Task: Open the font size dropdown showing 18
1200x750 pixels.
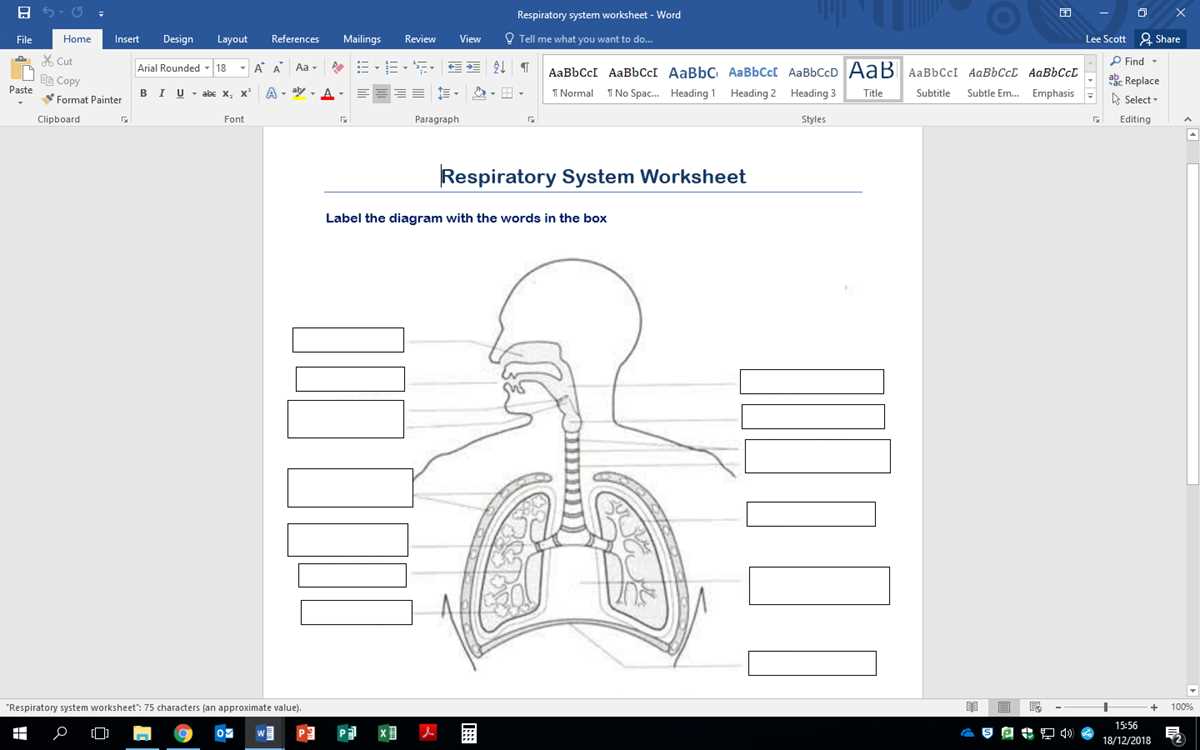Action: click(x=243, y=68)
